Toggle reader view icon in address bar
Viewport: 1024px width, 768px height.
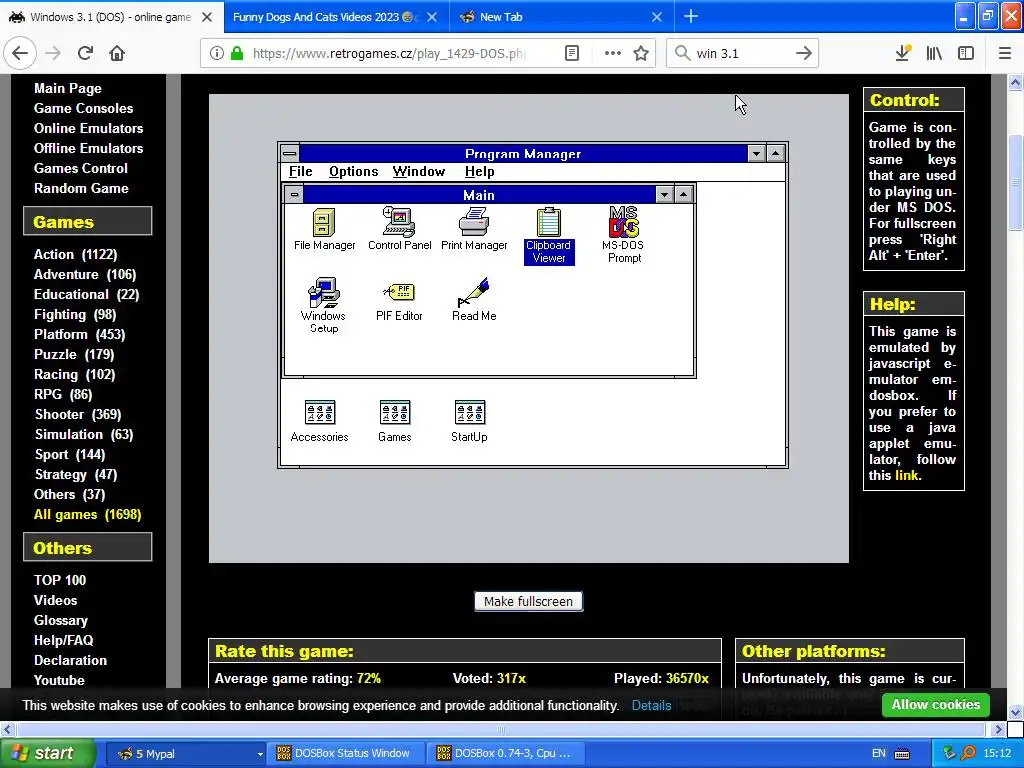click(x=572, y=54)
